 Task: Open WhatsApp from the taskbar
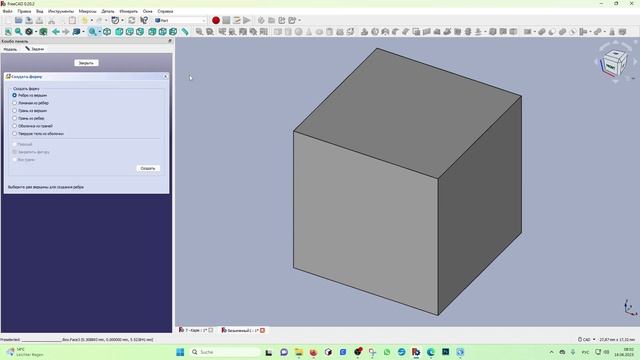pos(387,352)
